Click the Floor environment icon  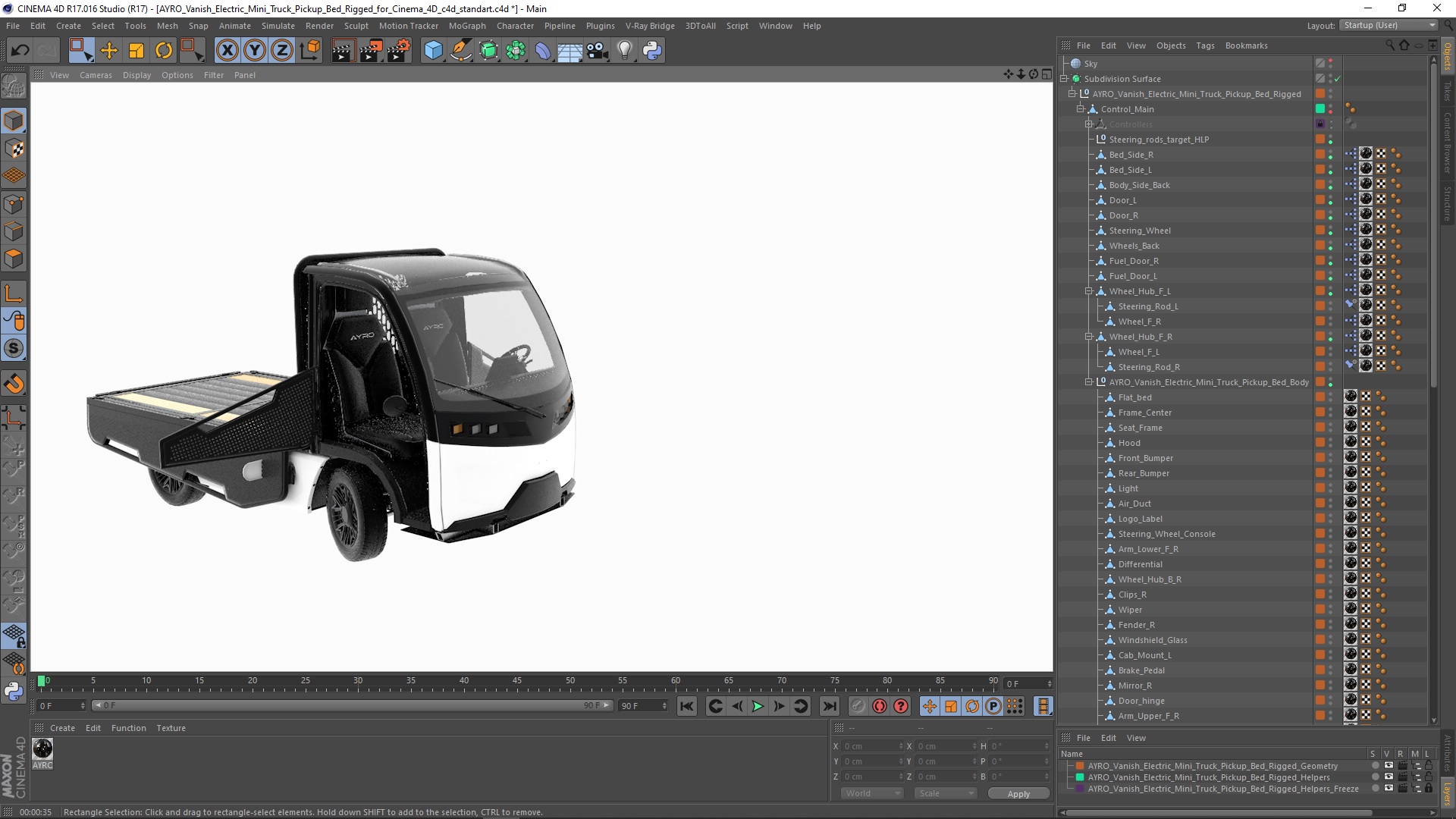click(x=570, y=51)
